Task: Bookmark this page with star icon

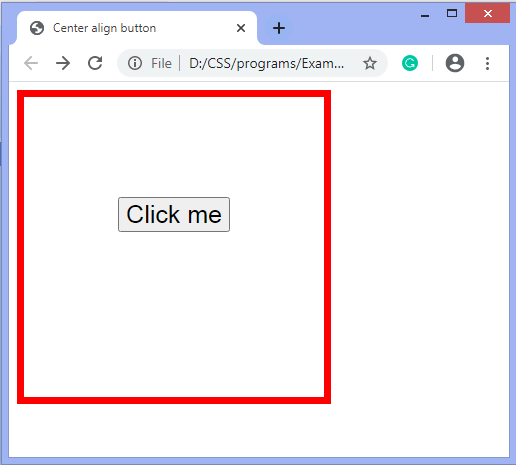Action: 370,63
